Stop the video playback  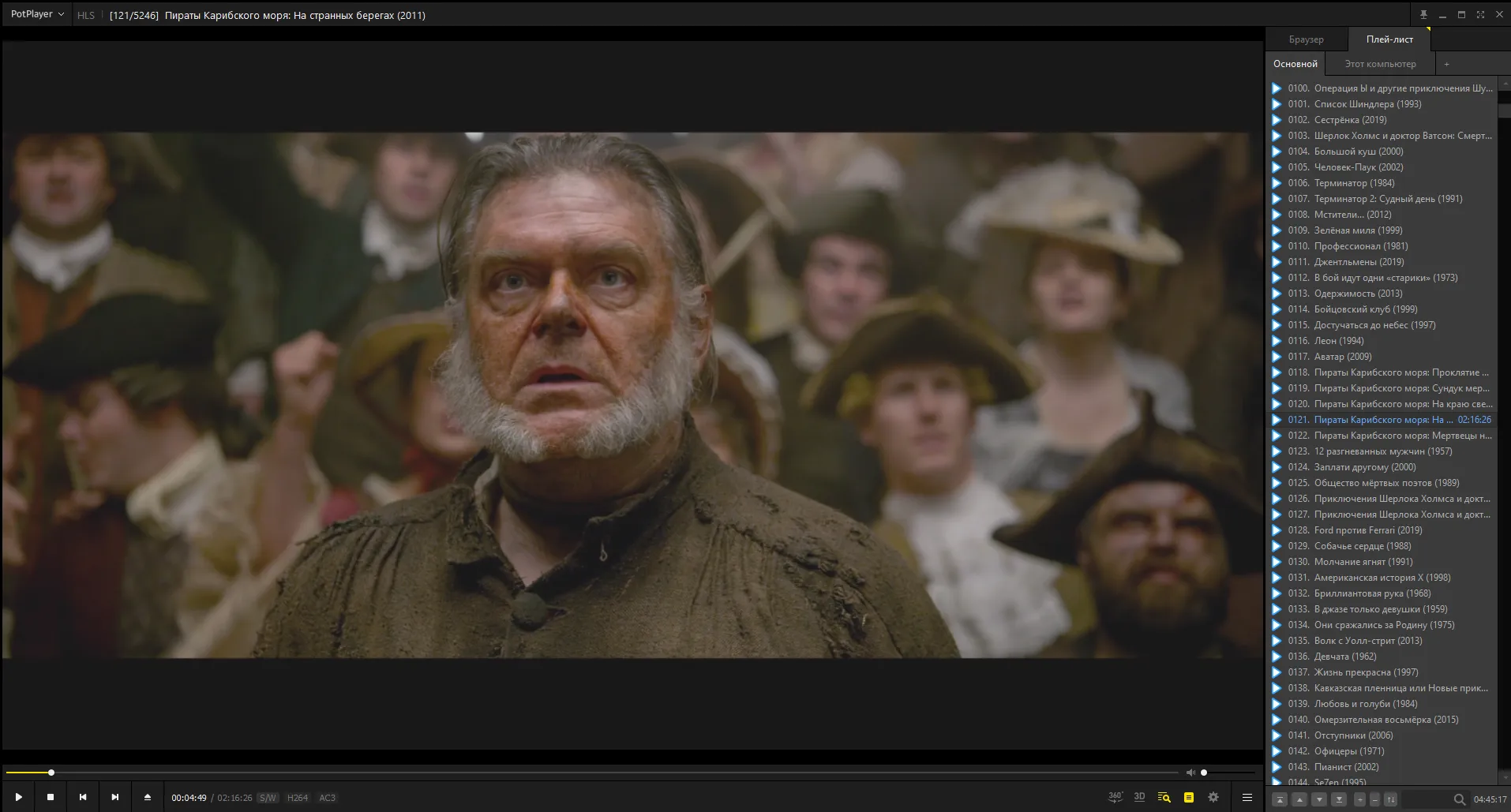(51, 798)
